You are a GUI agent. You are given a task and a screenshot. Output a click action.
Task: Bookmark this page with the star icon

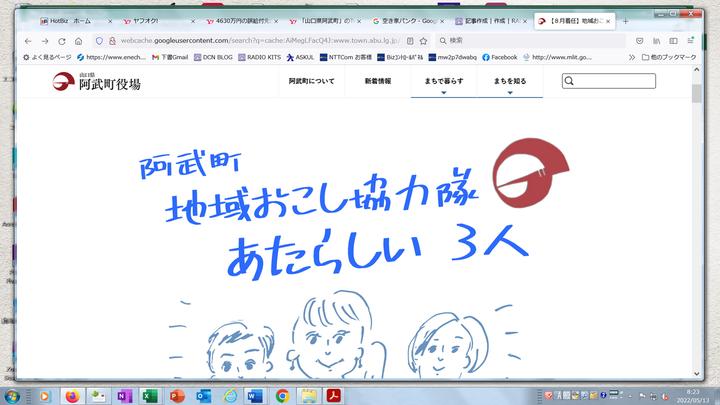(425, 41)
